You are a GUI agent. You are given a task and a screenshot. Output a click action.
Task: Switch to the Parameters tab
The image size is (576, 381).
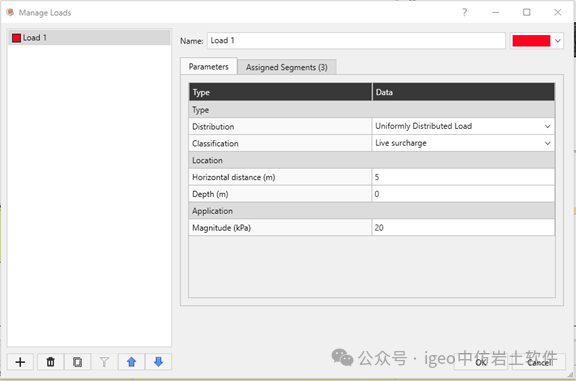point(209,67)
